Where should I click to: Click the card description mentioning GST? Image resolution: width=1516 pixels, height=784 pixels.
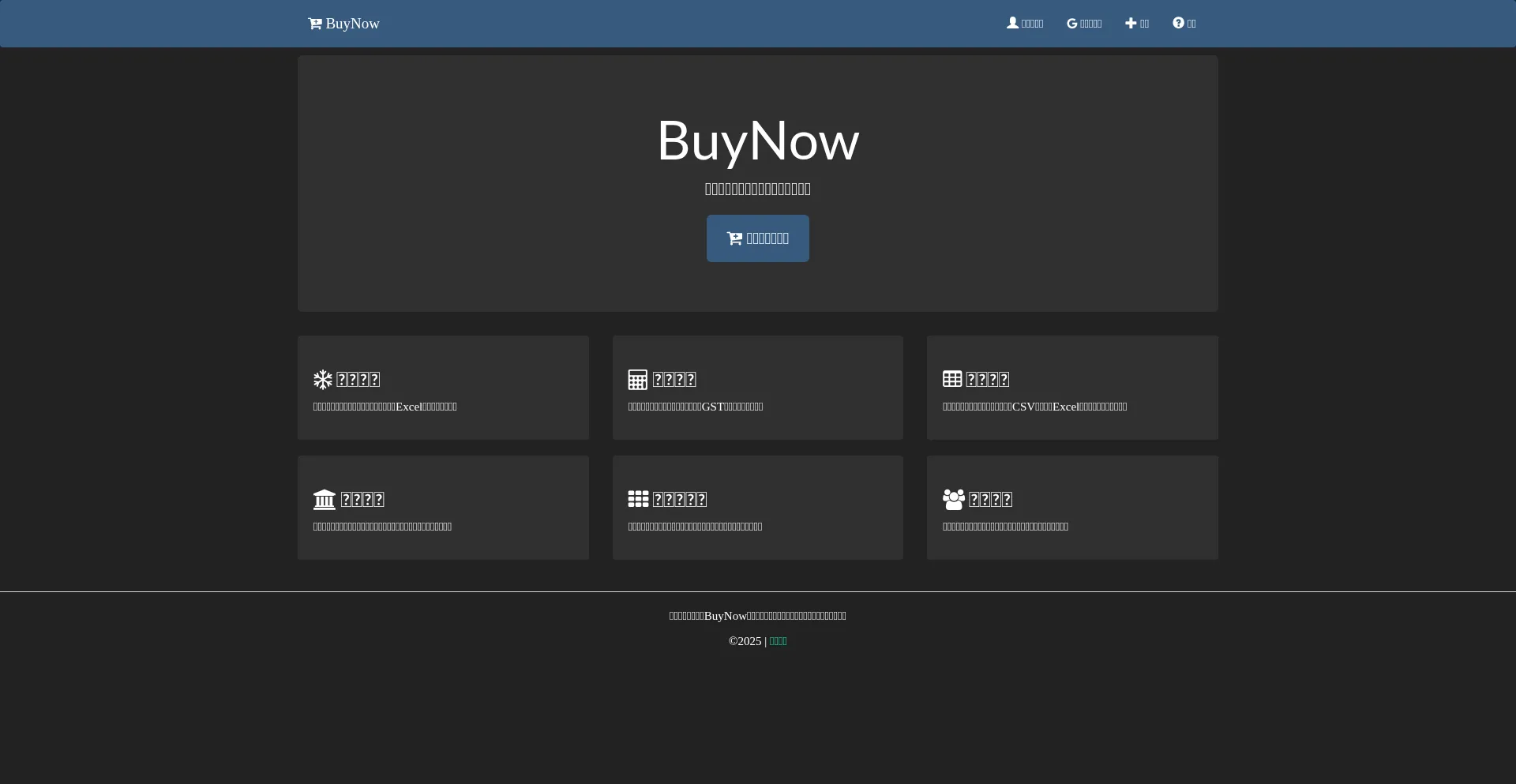pyautogui.click(x=695, y=407)
